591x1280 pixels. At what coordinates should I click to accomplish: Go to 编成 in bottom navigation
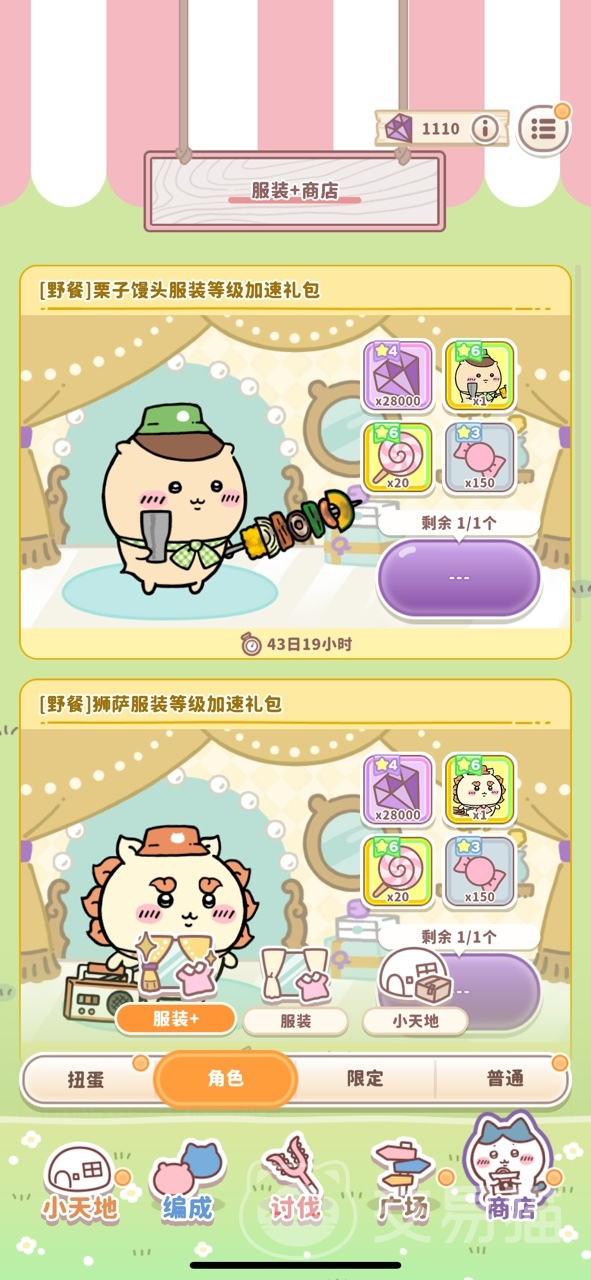188,1185
